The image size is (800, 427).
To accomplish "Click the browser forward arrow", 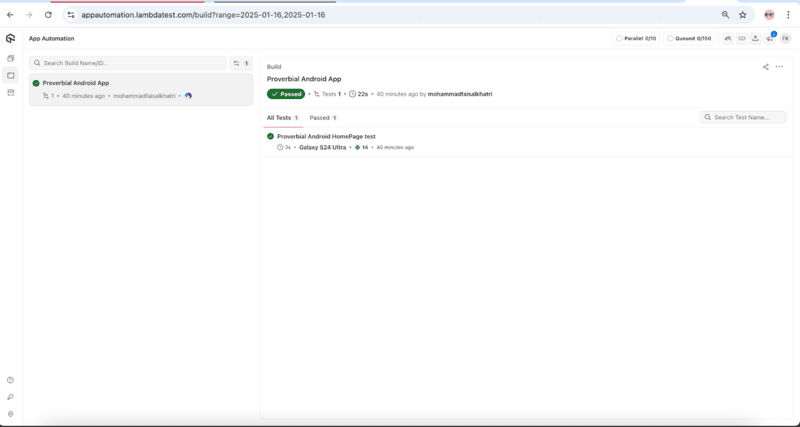I will [x=29, y=15].
